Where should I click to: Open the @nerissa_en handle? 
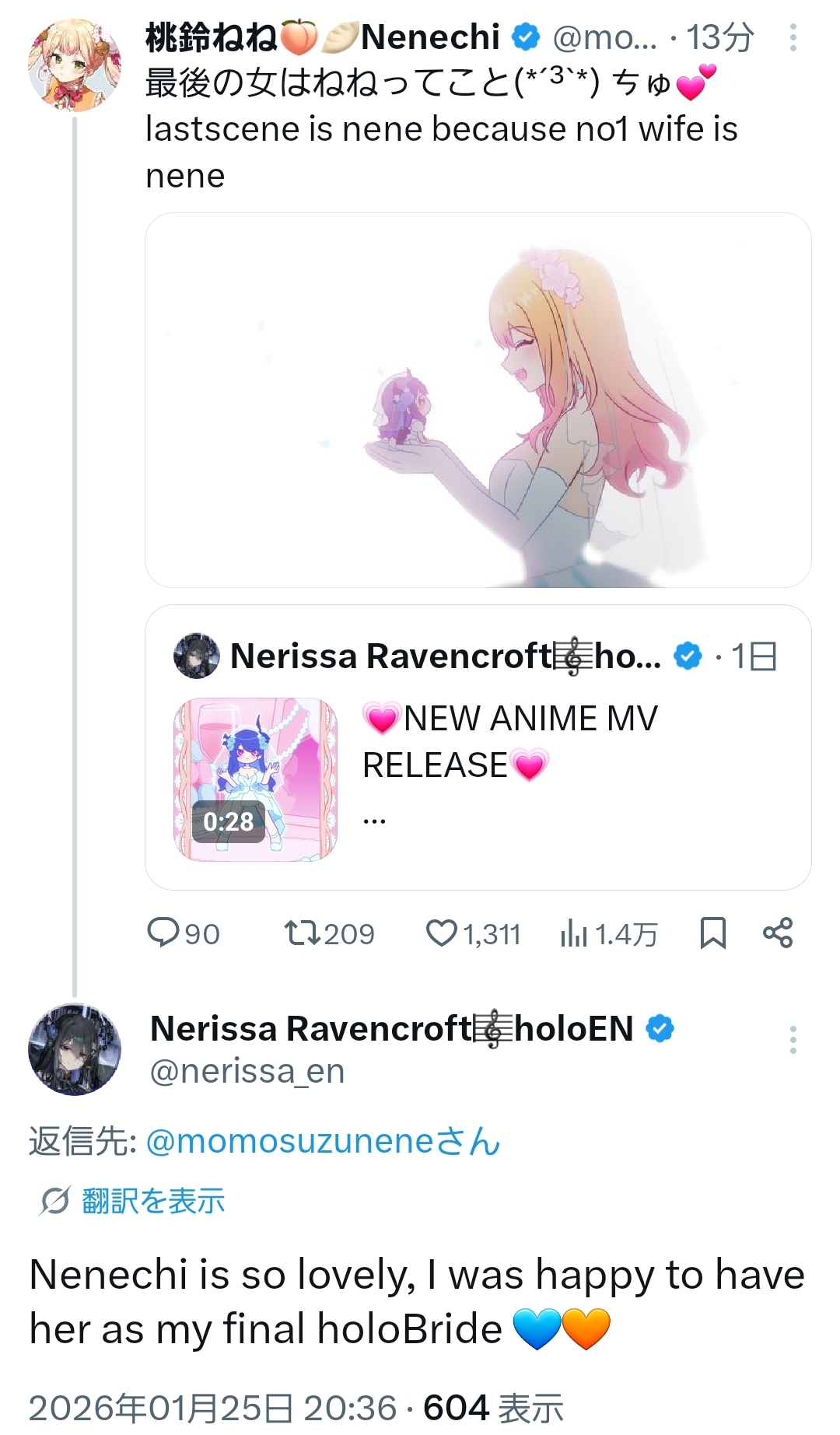(247, 1072)
